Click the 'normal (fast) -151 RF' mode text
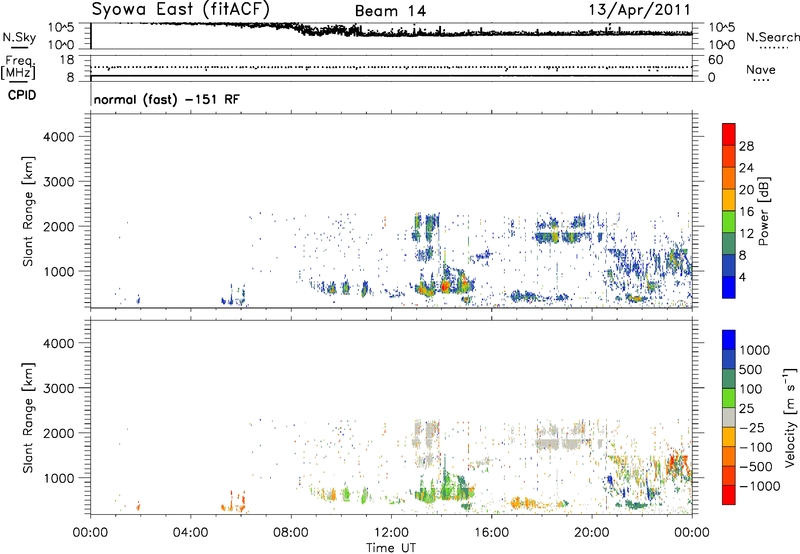Viewport: 800px width, 554px height. [166, 99]
